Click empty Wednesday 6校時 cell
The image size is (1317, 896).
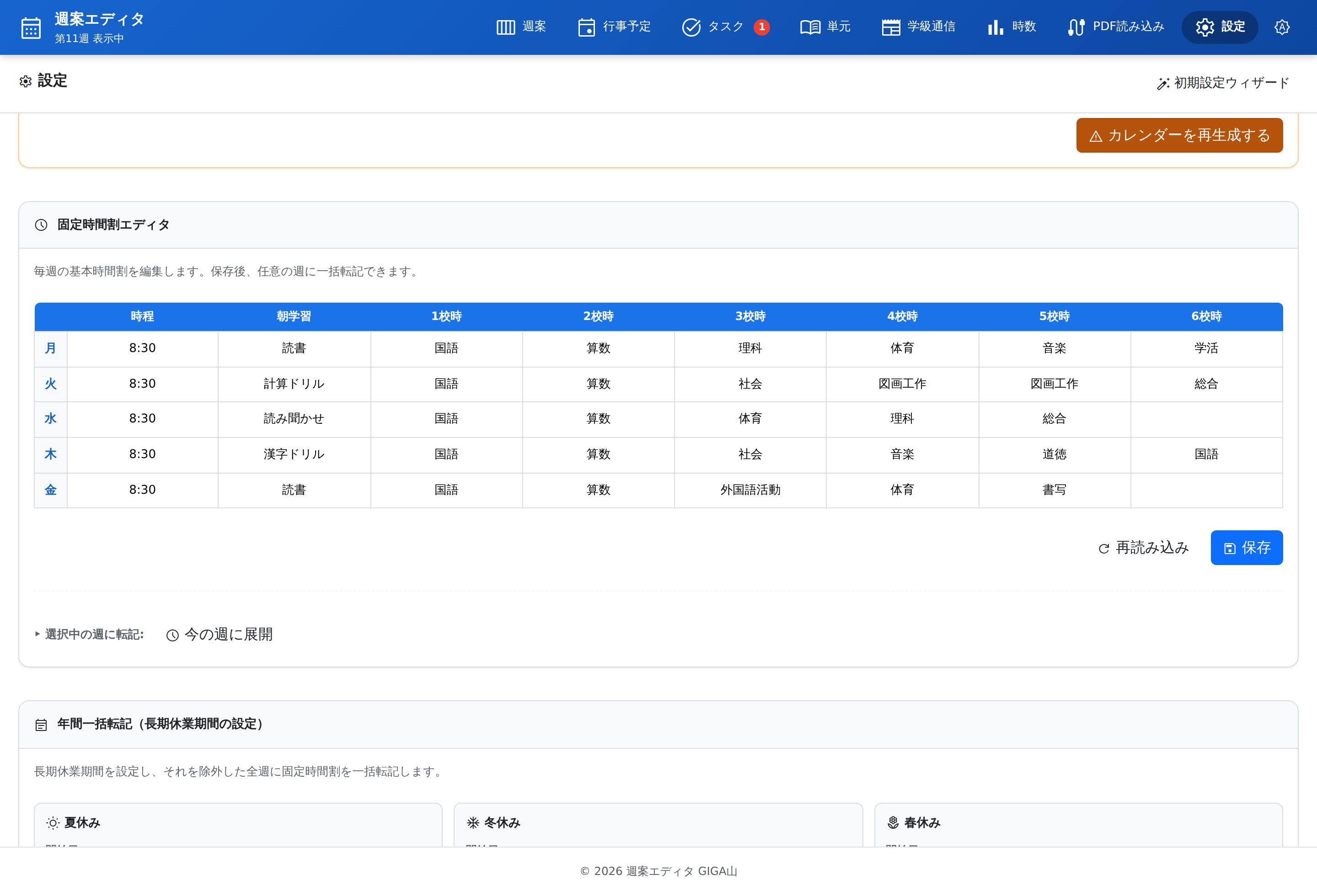(x=1206, y=419)
